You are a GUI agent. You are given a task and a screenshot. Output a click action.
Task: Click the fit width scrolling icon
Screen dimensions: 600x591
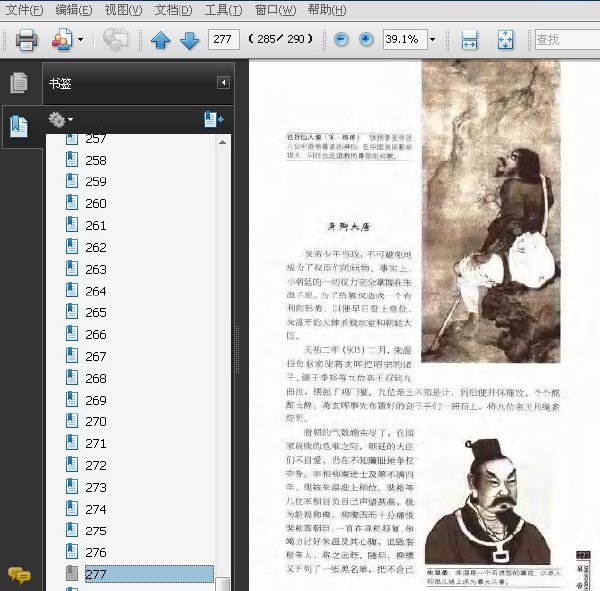(469, 39)
